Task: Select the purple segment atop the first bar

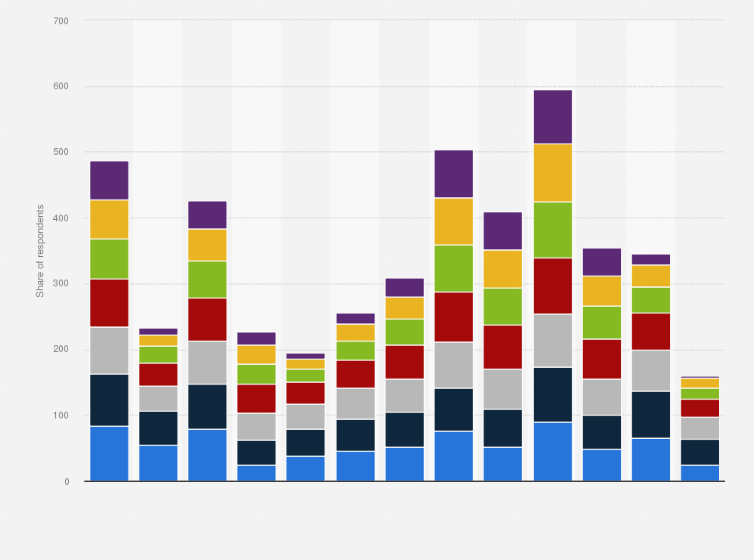Action: (109, 180)
